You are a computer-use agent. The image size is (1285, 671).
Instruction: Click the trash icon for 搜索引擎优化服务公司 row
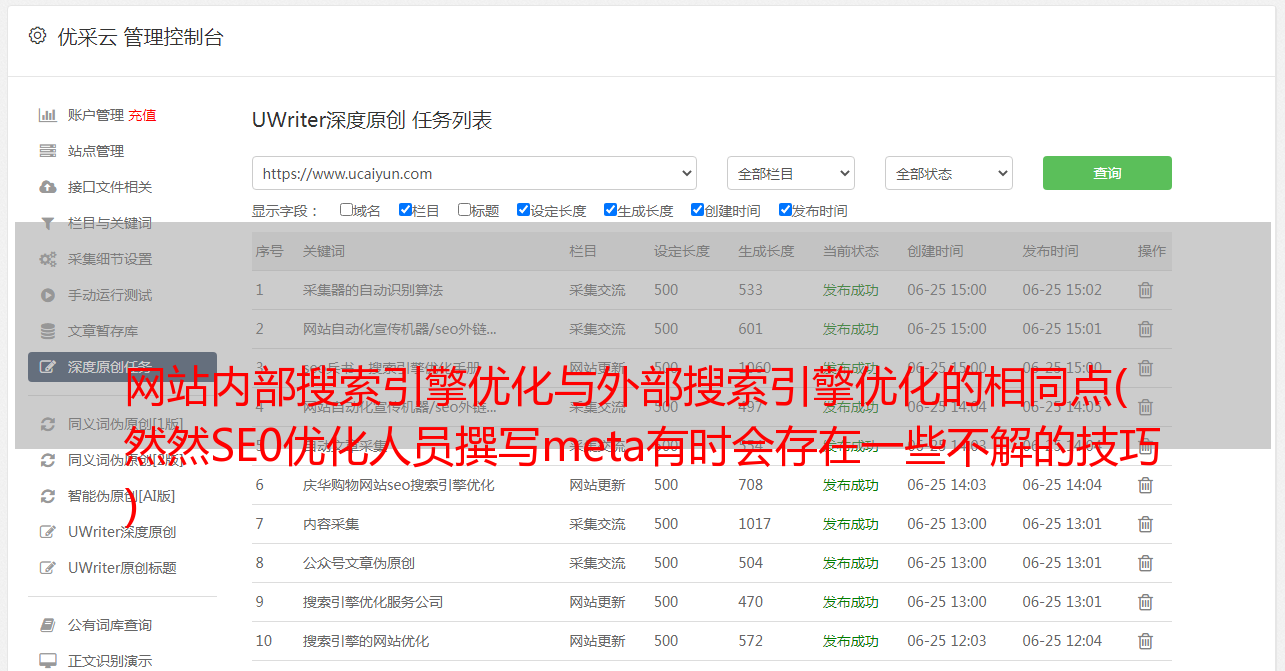1145,602
